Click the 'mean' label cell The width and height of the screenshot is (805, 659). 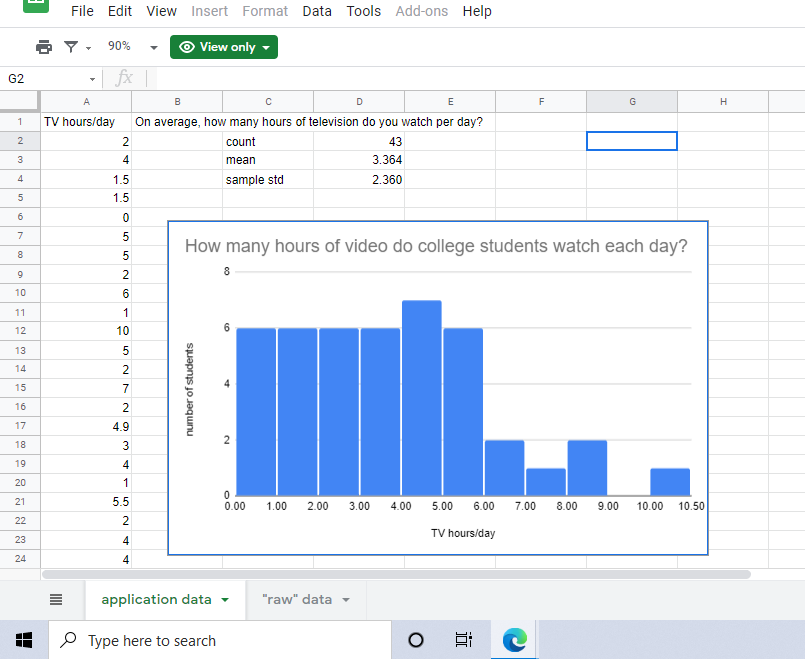coord(268,160)
